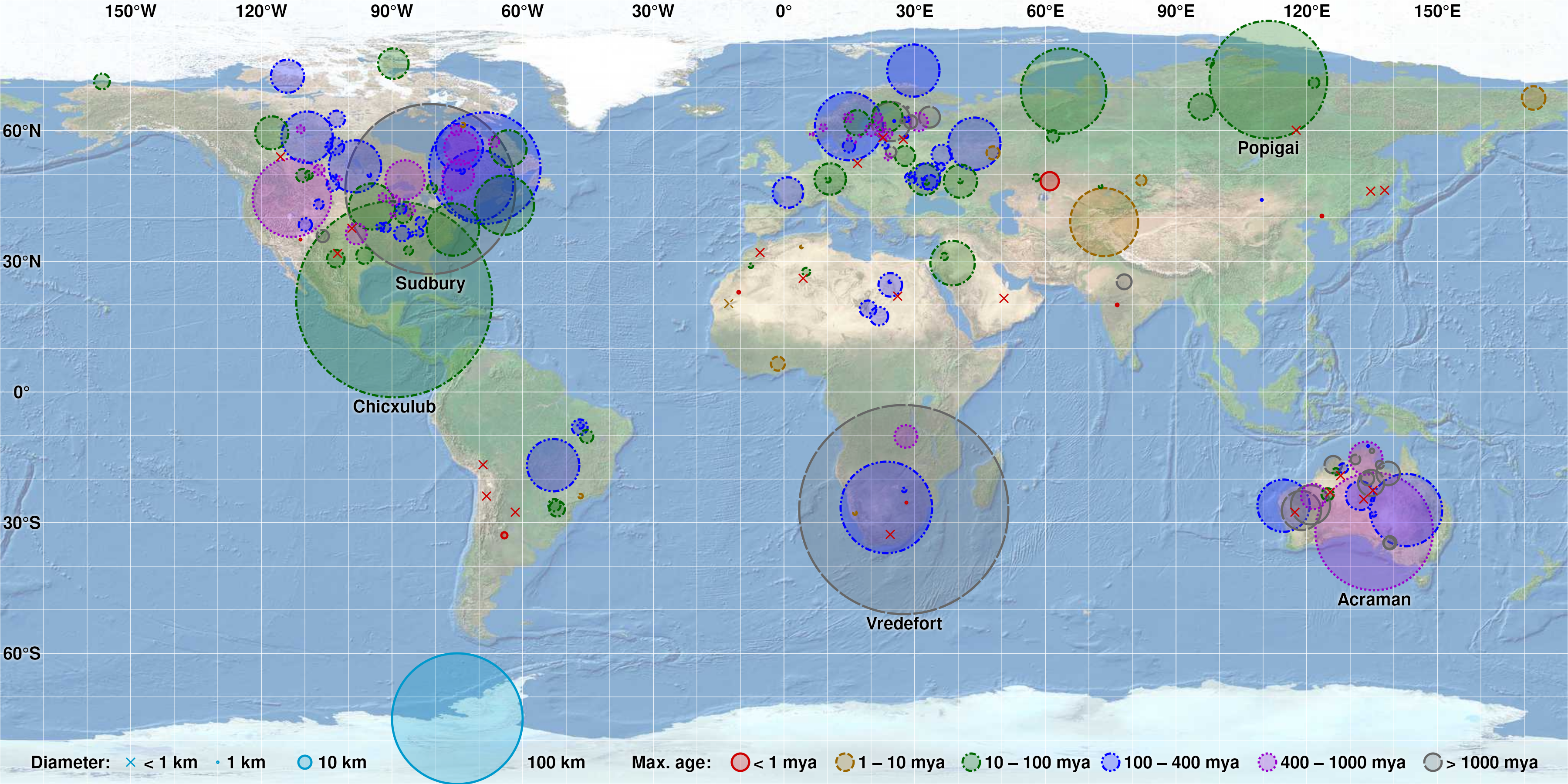The height and width of the screenshot is (784, 1568).
Task: Click the '30°N' latitude label
Action: click(22, 262)
